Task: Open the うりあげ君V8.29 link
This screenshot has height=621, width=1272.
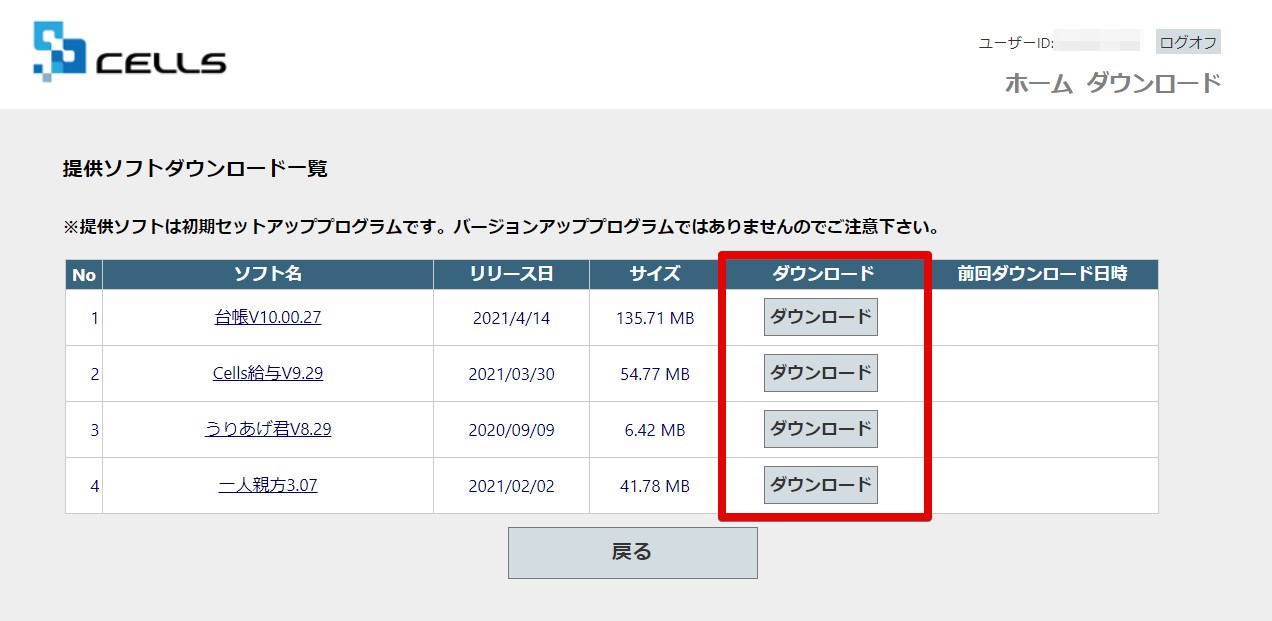Action: pos(268,429)
